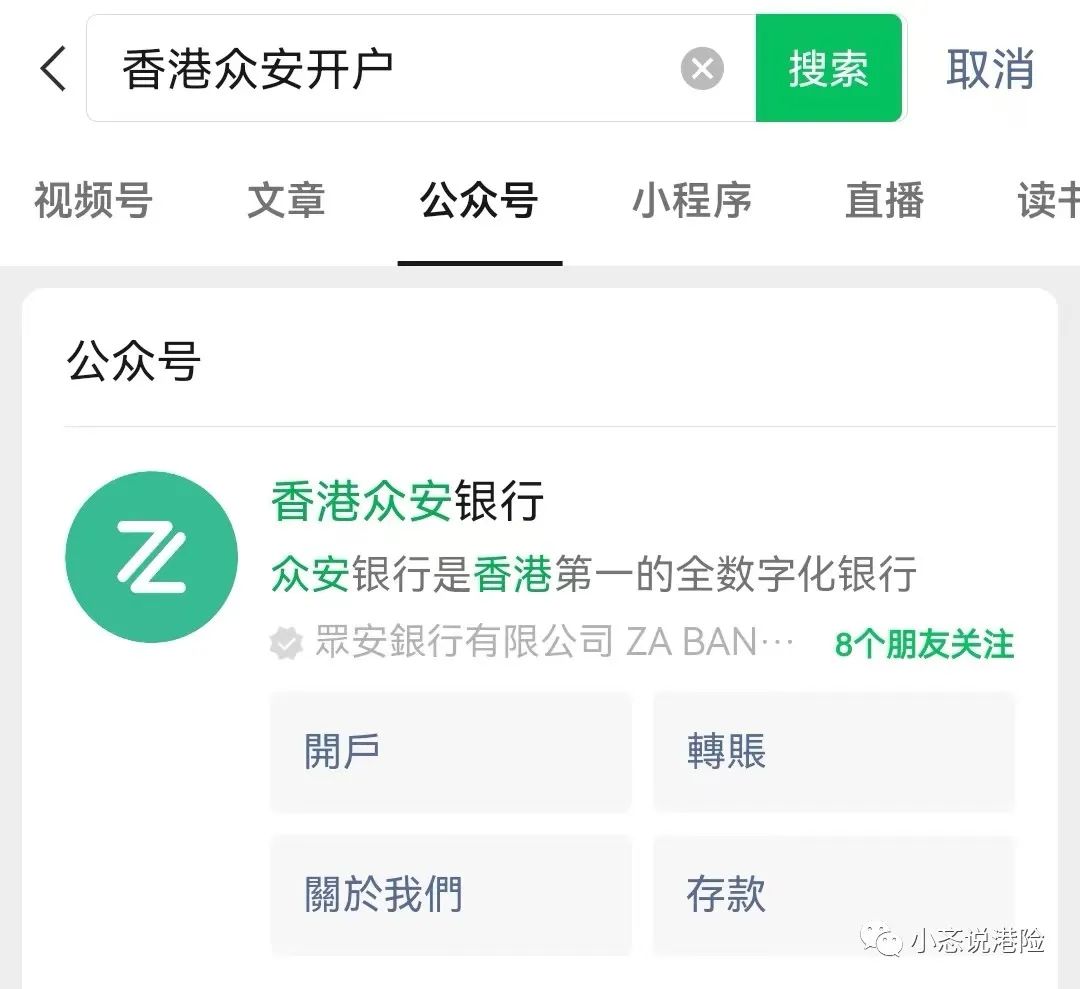Open the 開戶 quick action
The height and width of the screenshot is (989, 1080).
(x=450, y=752)
